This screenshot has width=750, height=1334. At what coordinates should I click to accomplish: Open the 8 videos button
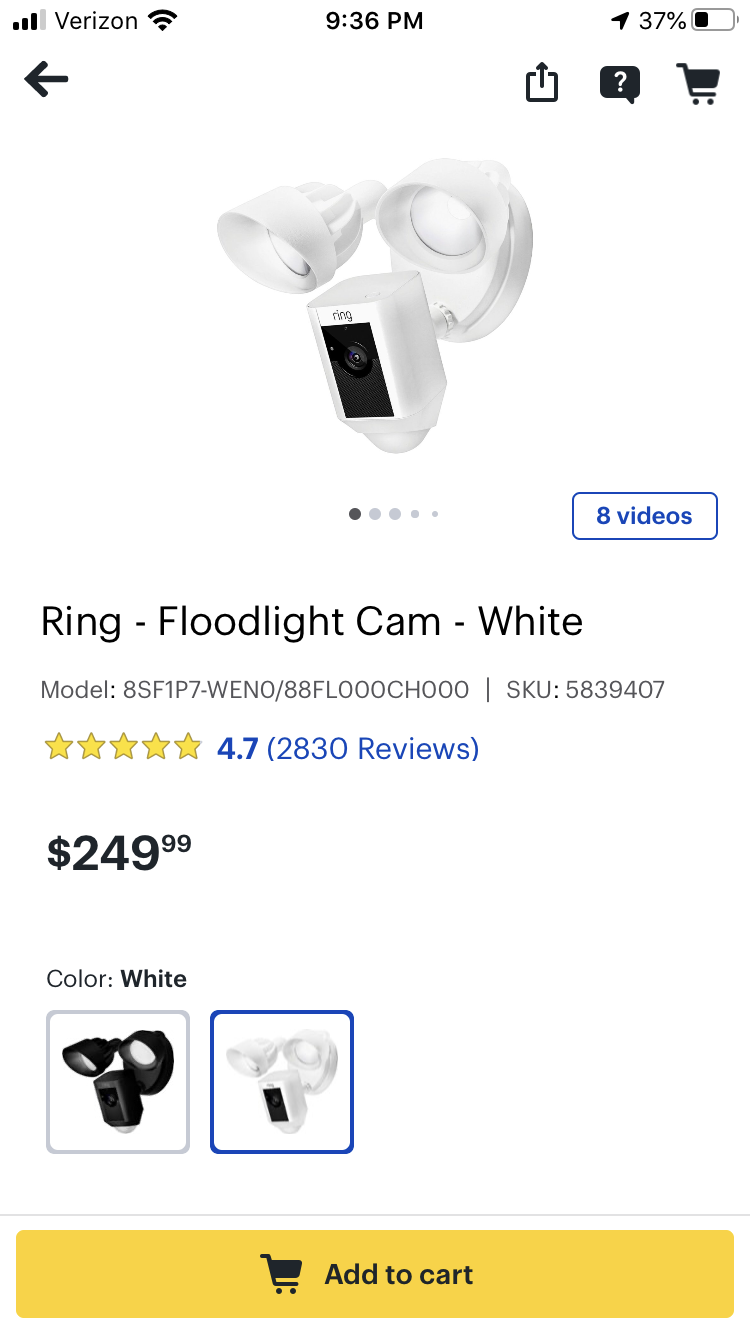point(644,516)
